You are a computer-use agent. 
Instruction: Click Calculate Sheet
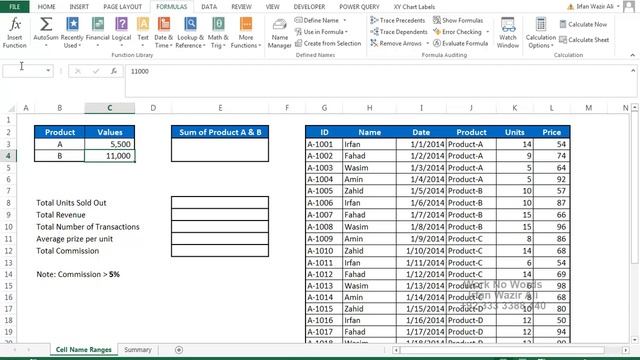tap(584, 40)
